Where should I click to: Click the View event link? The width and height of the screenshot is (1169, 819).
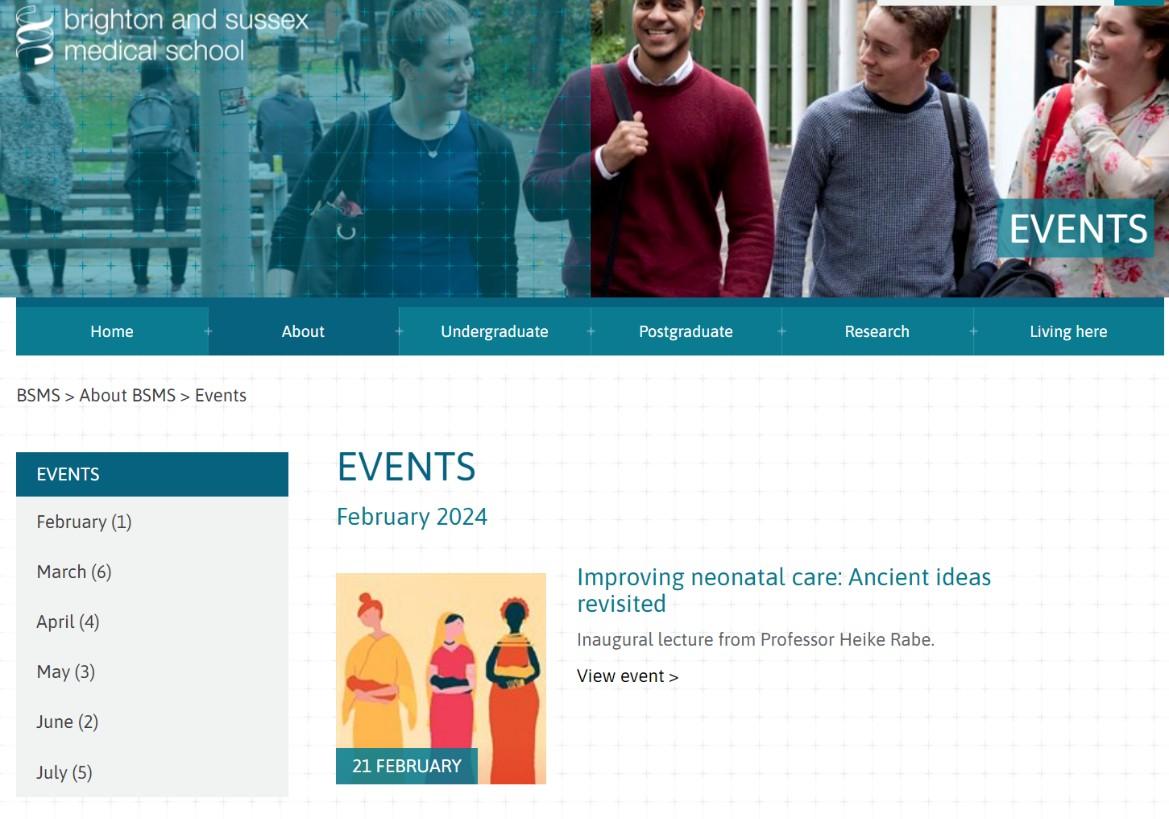click(628, 676)
